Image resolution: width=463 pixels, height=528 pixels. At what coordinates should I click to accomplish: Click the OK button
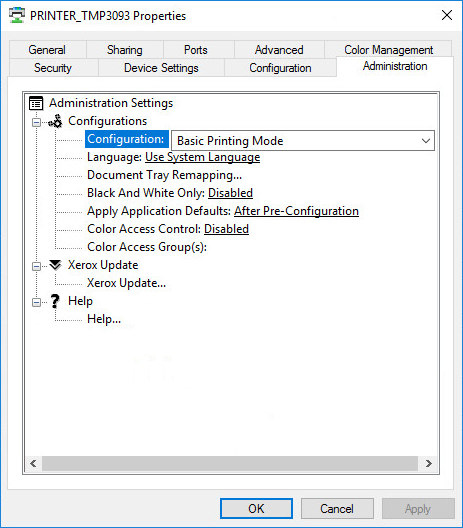coord(256,508)
